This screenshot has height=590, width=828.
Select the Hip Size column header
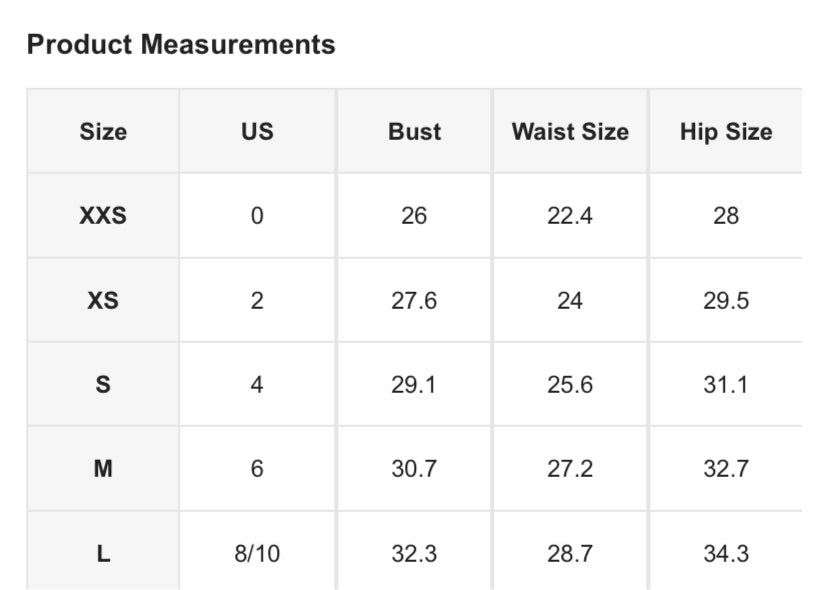coord(726,131)
